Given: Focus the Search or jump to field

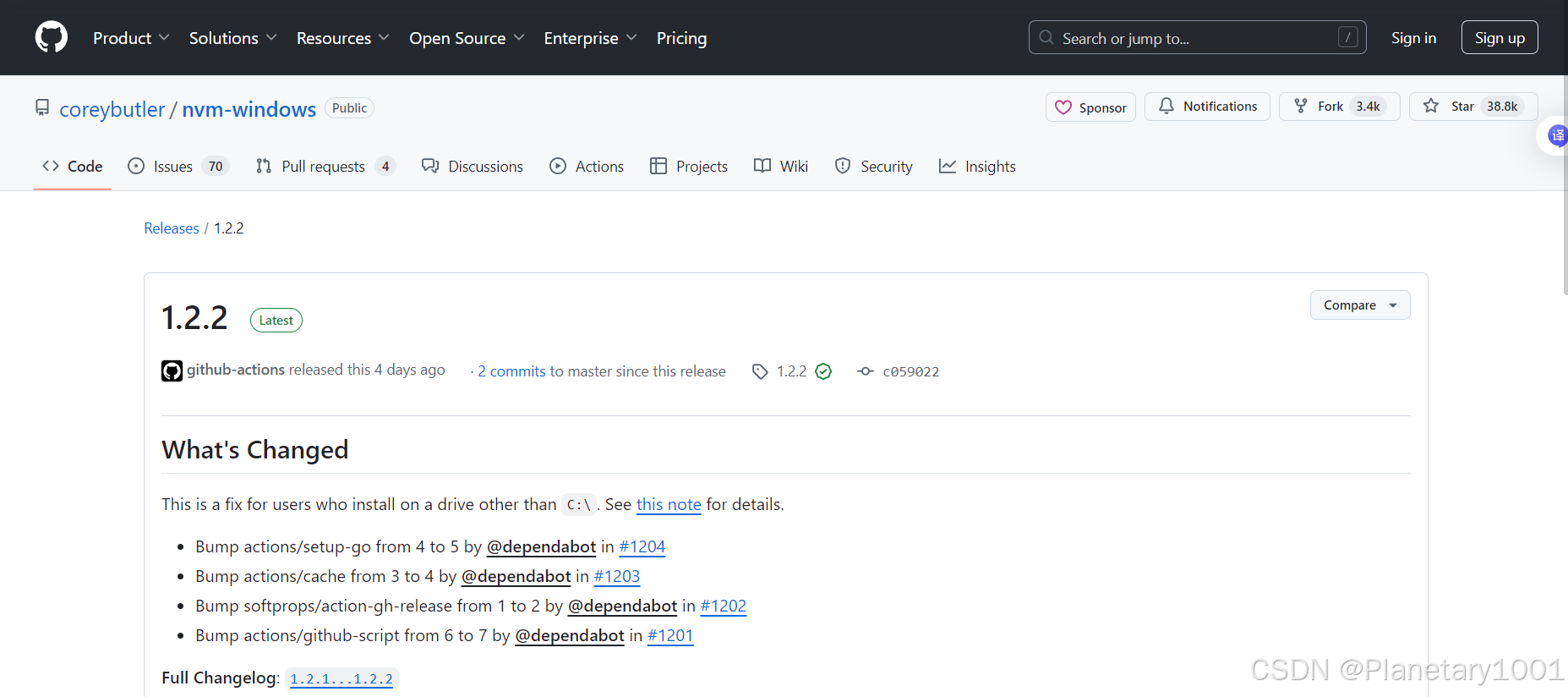Looking at the screenshot, I should pos(1197,37).
